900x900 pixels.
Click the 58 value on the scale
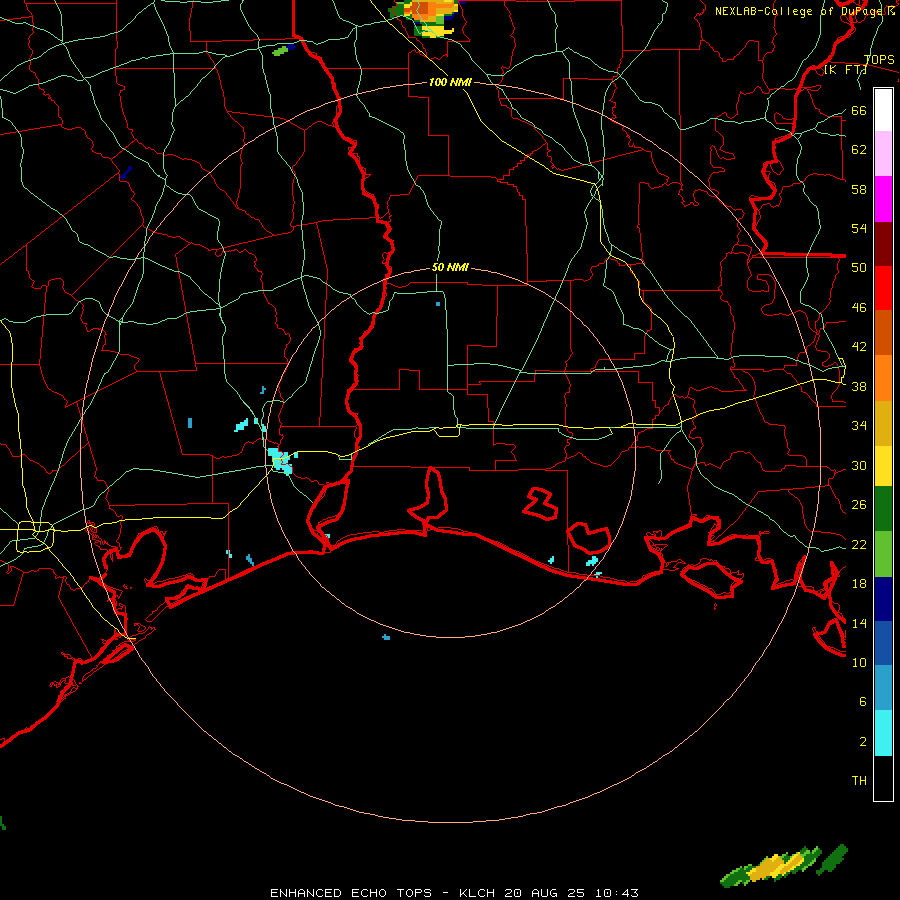pos(859,189)
